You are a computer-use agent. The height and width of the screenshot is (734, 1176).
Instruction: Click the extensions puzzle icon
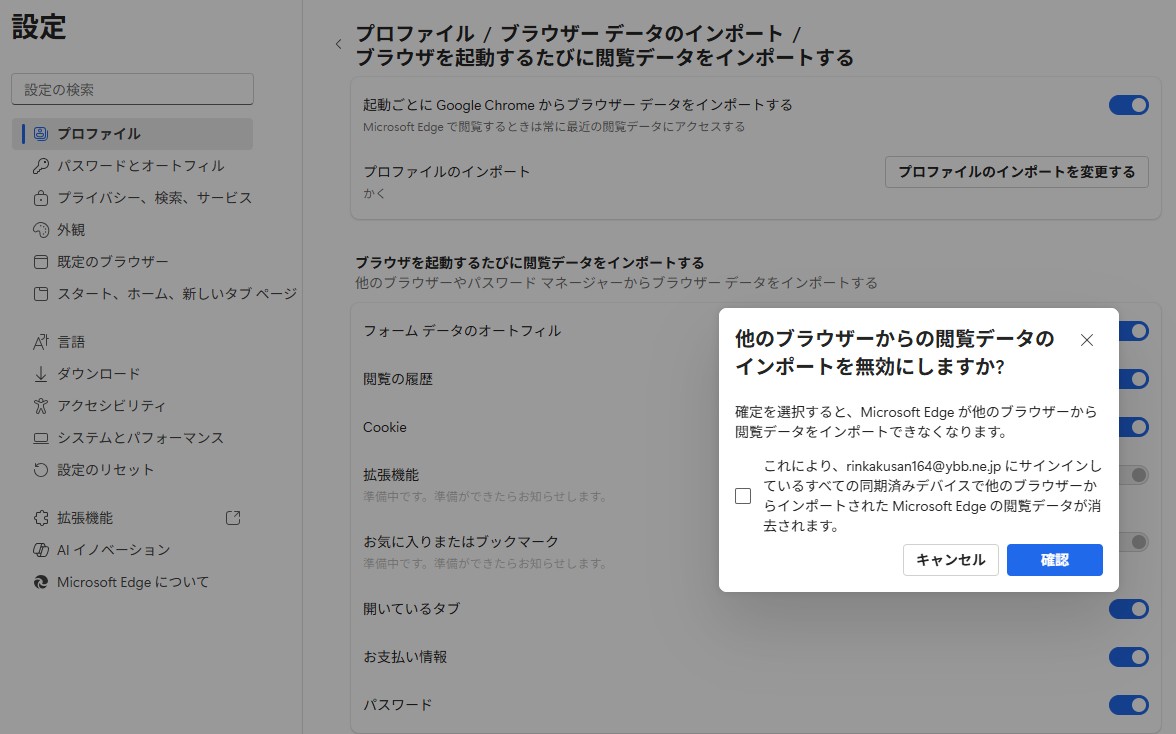pyautogui.click(x=41, y=518)
